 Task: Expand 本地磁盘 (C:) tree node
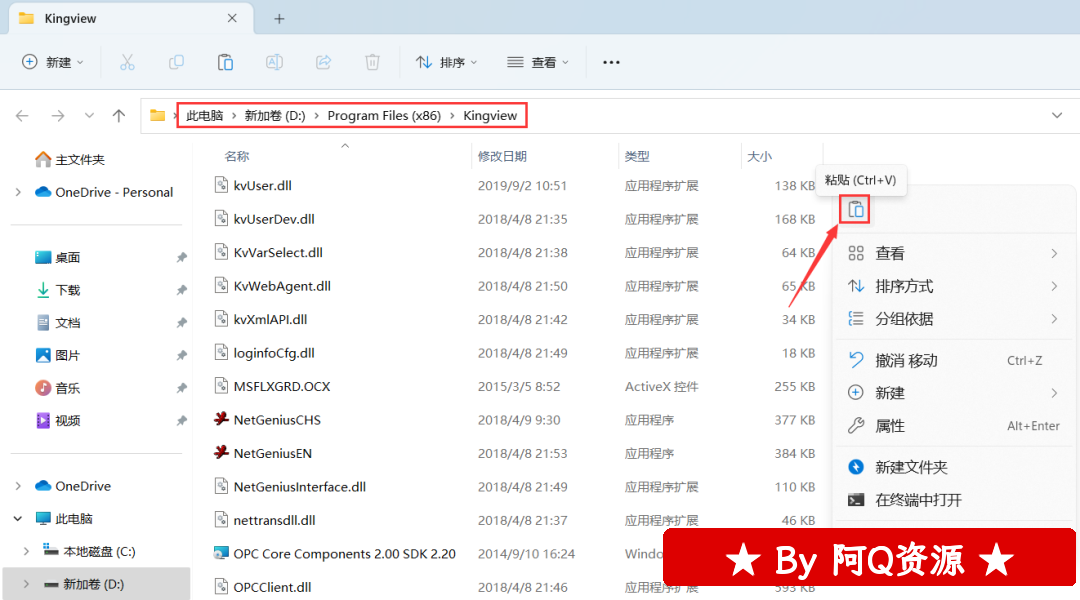coord(26,551)
